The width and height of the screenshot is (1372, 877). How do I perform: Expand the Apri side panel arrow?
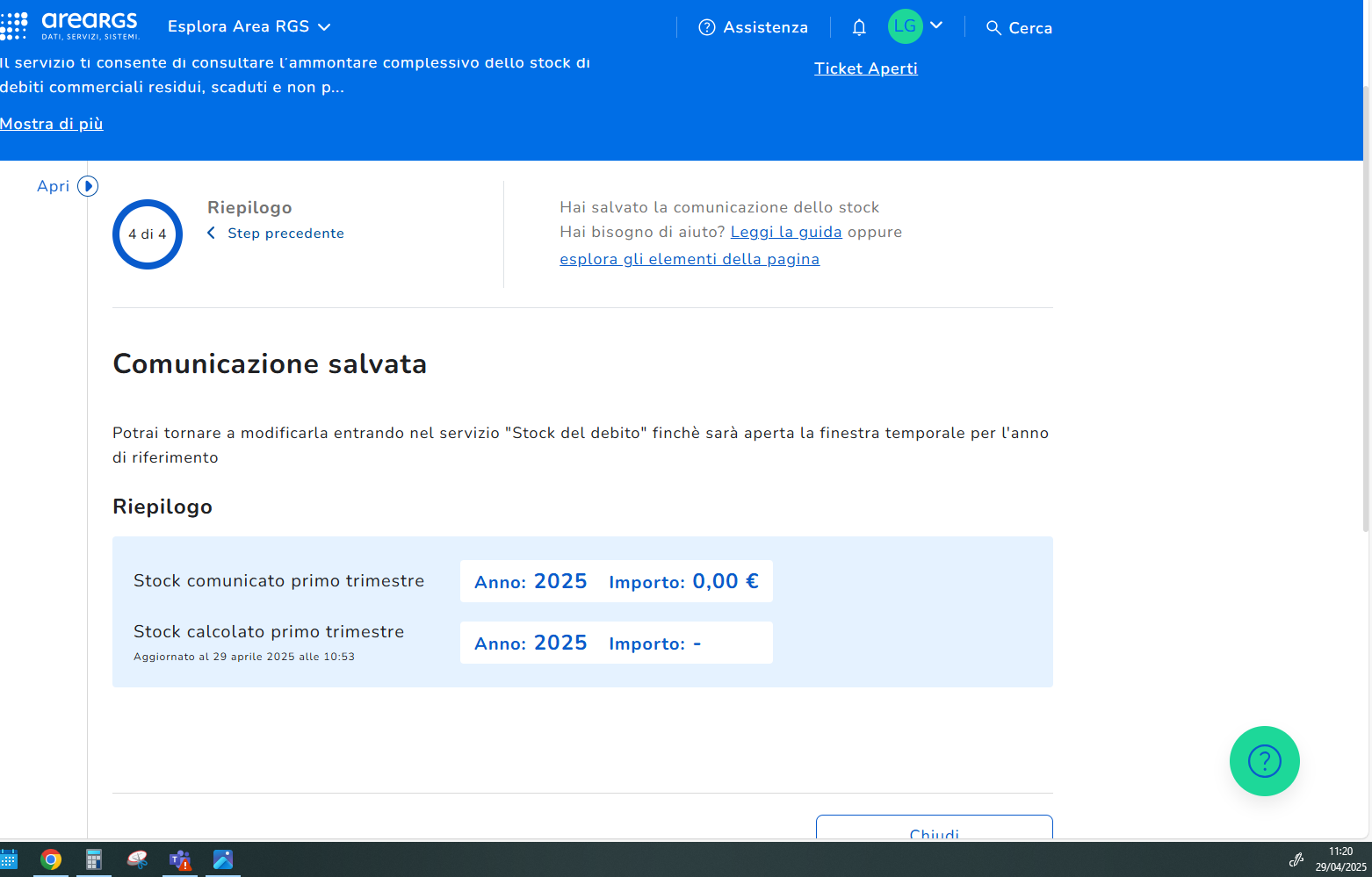click(88, 186)
